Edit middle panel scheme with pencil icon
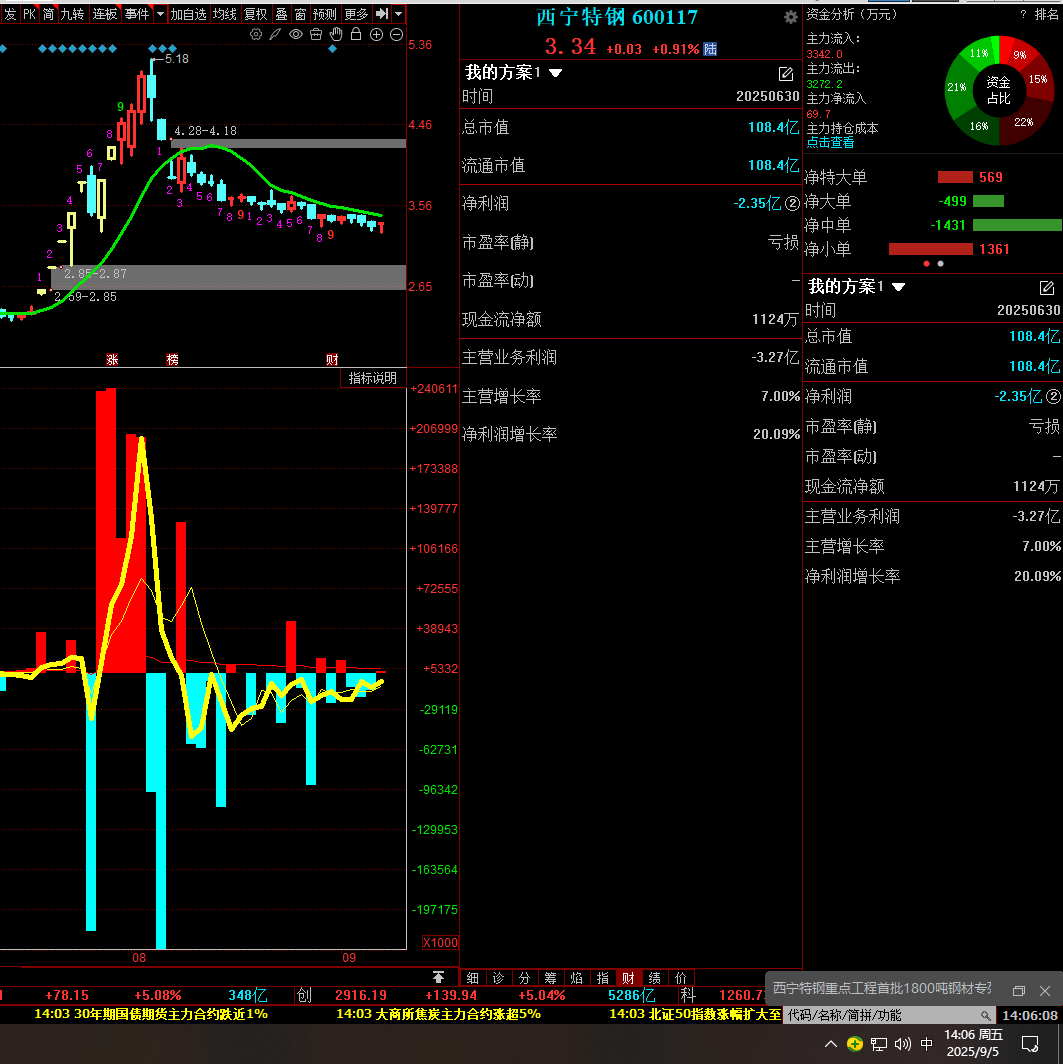Image resolution: width=1063 pixels, height=1064 pixels. (x=786, y=74)
